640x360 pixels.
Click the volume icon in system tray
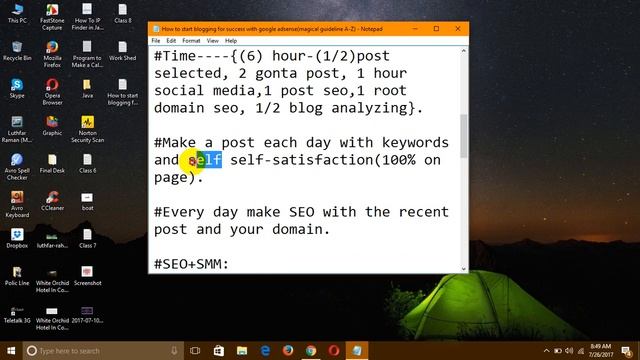(x=569, y=351)
